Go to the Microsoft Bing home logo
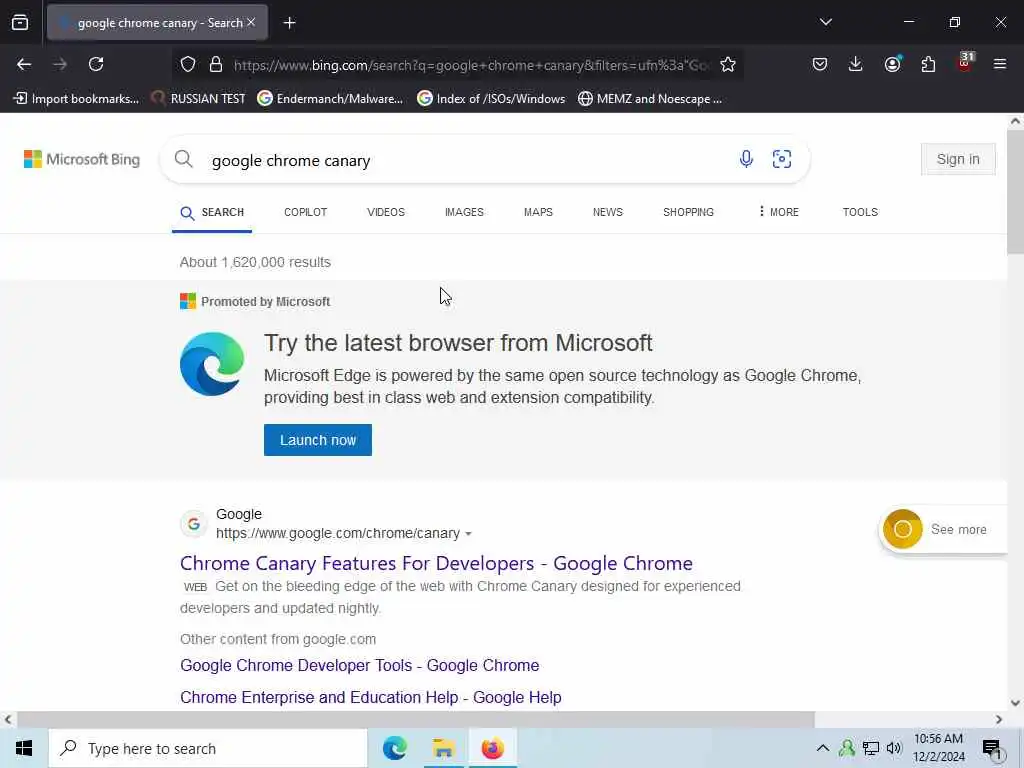1024x768 pixels. point(82,159)
